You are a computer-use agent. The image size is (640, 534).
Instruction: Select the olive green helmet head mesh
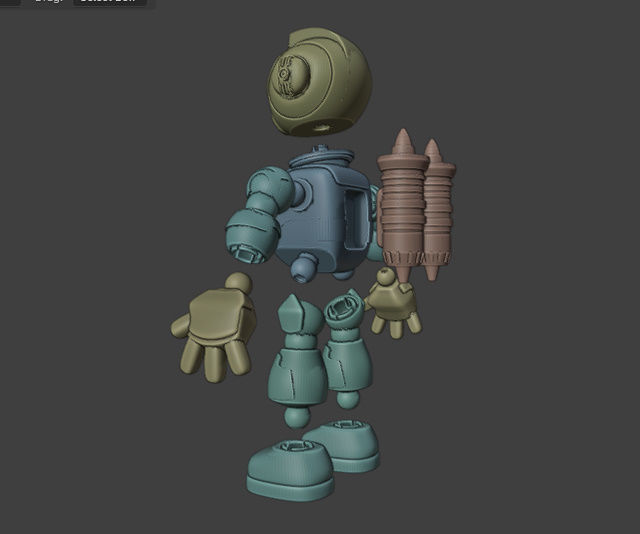(320, 82)
